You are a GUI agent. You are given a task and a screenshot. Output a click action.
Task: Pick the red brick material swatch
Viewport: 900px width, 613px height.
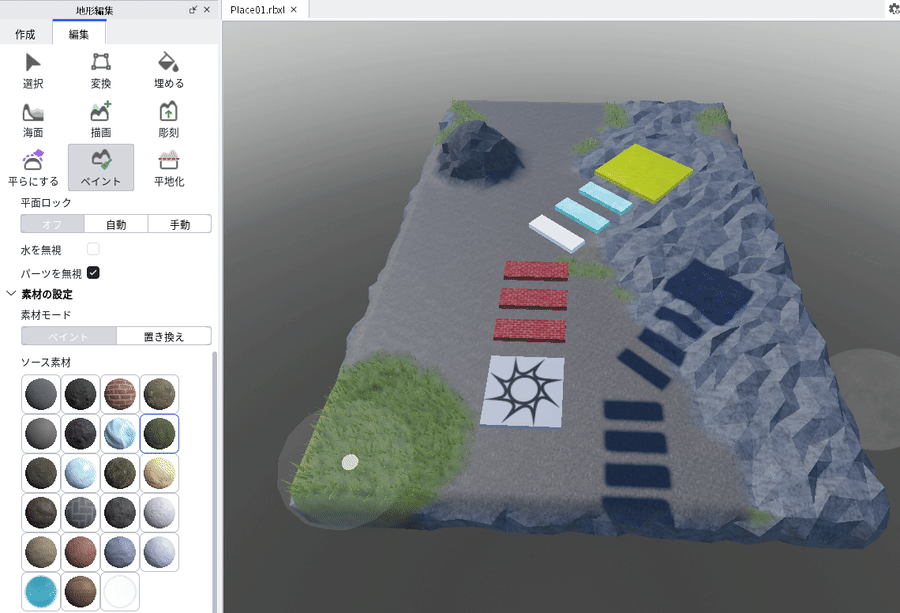tap(120, 394)
